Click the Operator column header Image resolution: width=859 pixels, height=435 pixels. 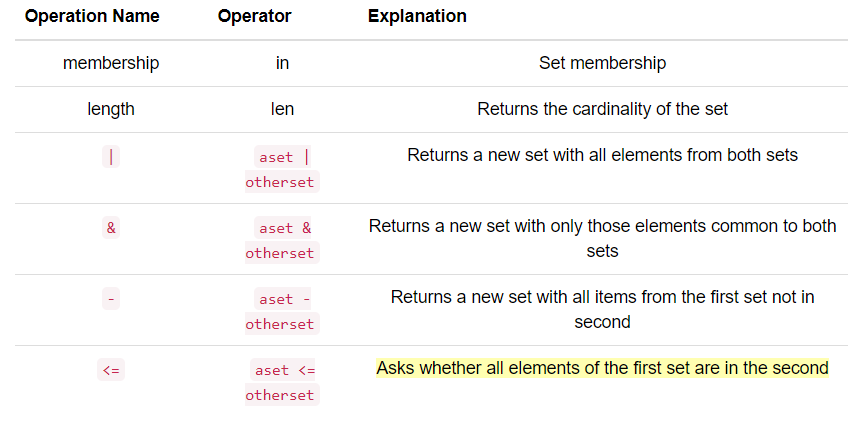[x=254, y=16]
